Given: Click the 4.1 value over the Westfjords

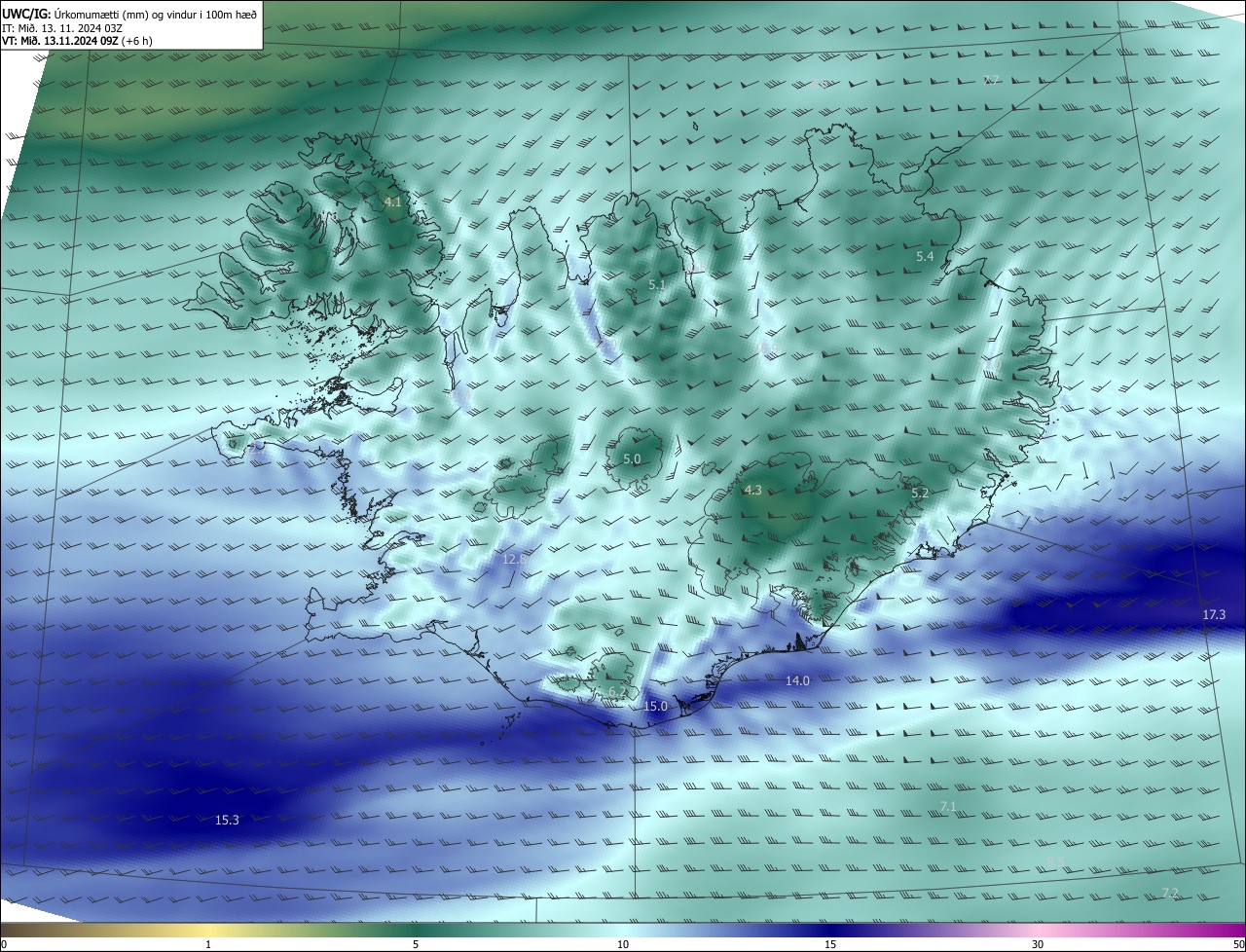Looking at the screenshot, I should 392,202.
